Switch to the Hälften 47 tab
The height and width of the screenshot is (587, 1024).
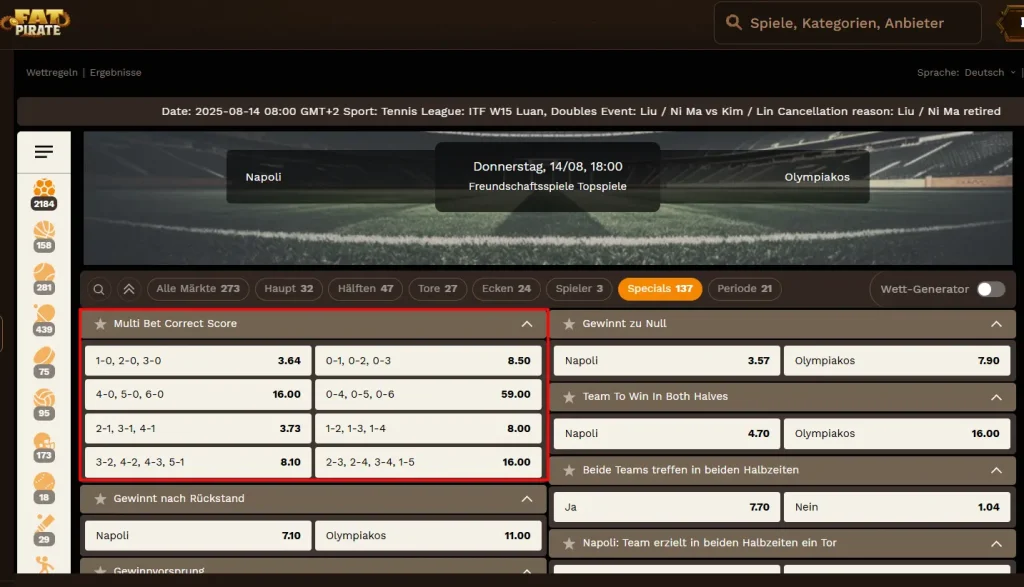[x=366, y=289]
